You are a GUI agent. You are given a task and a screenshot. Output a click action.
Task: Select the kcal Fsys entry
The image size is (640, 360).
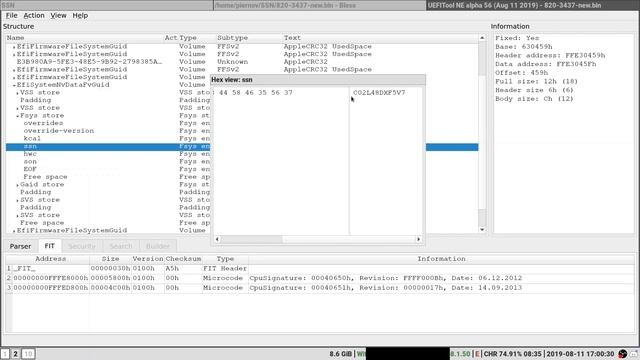pos(32,138)
